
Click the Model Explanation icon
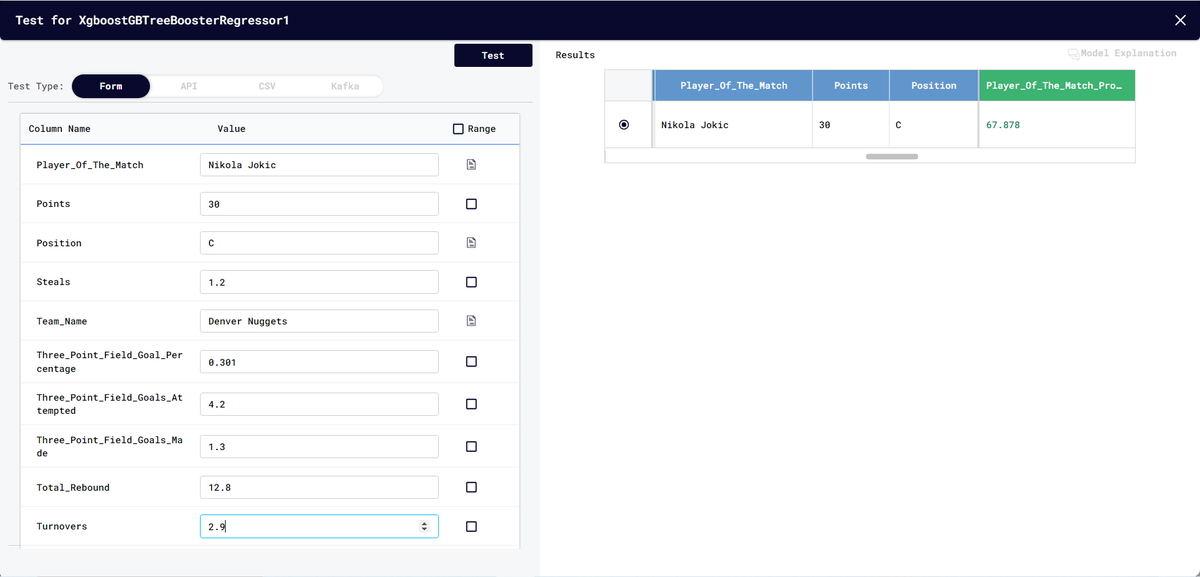click(x=1074, y=53)
